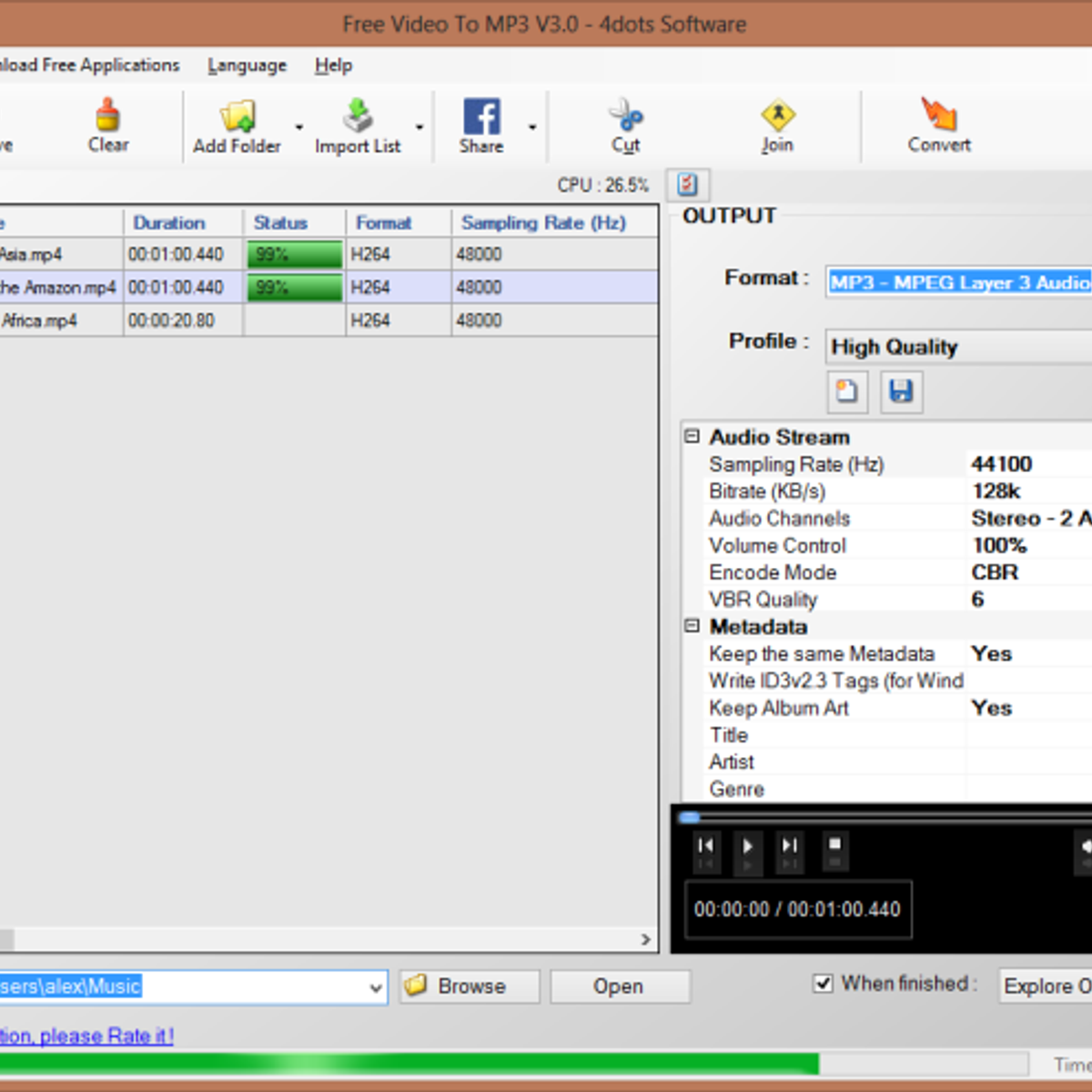This screenshot has width=1092, height=1092.
Task: Open the Add Folder dropdown arrow
Action: (x=298, y=127)
